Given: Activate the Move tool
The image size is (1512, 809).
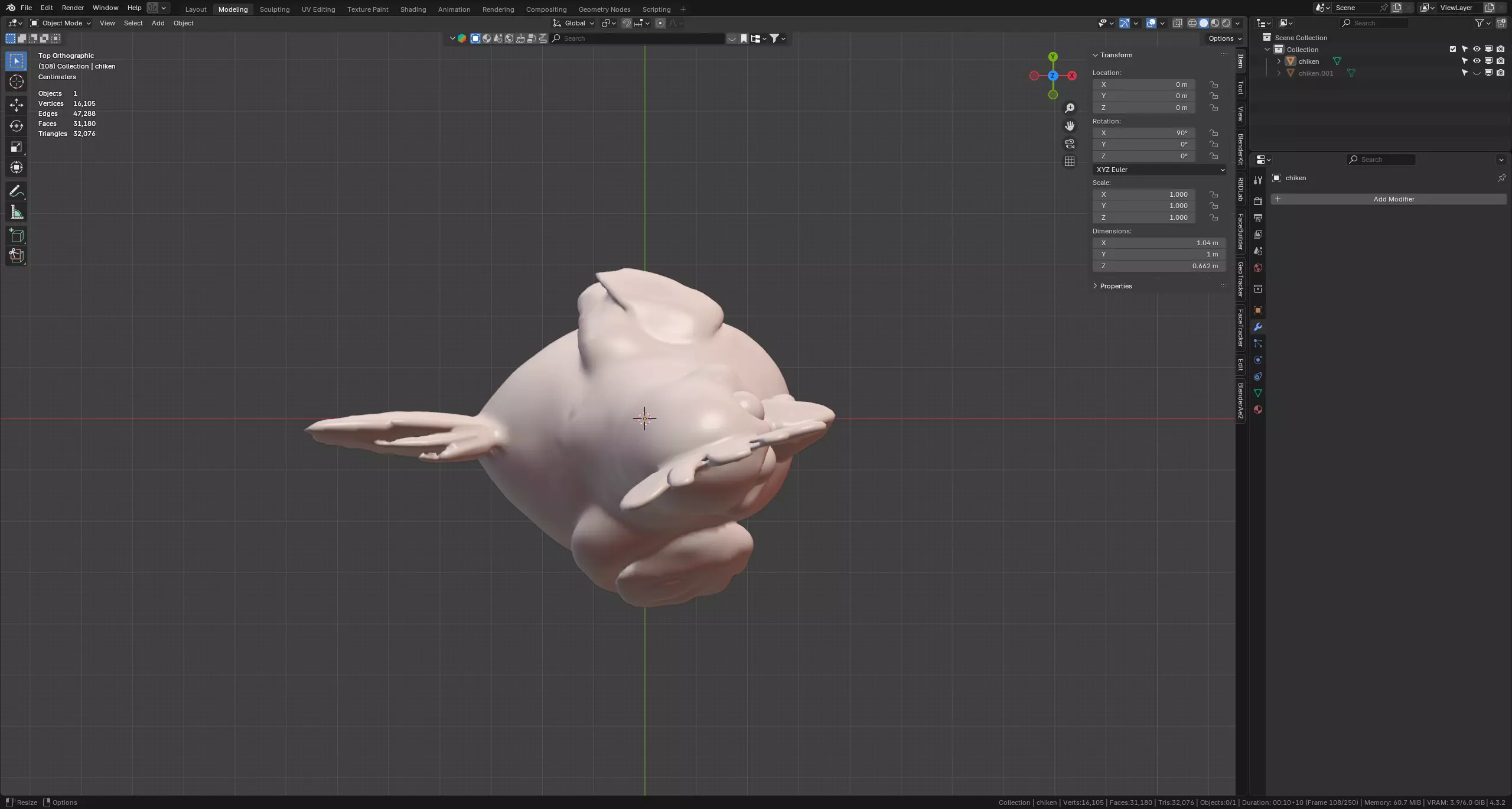Looking at the screenshot, I should (17, 105).
